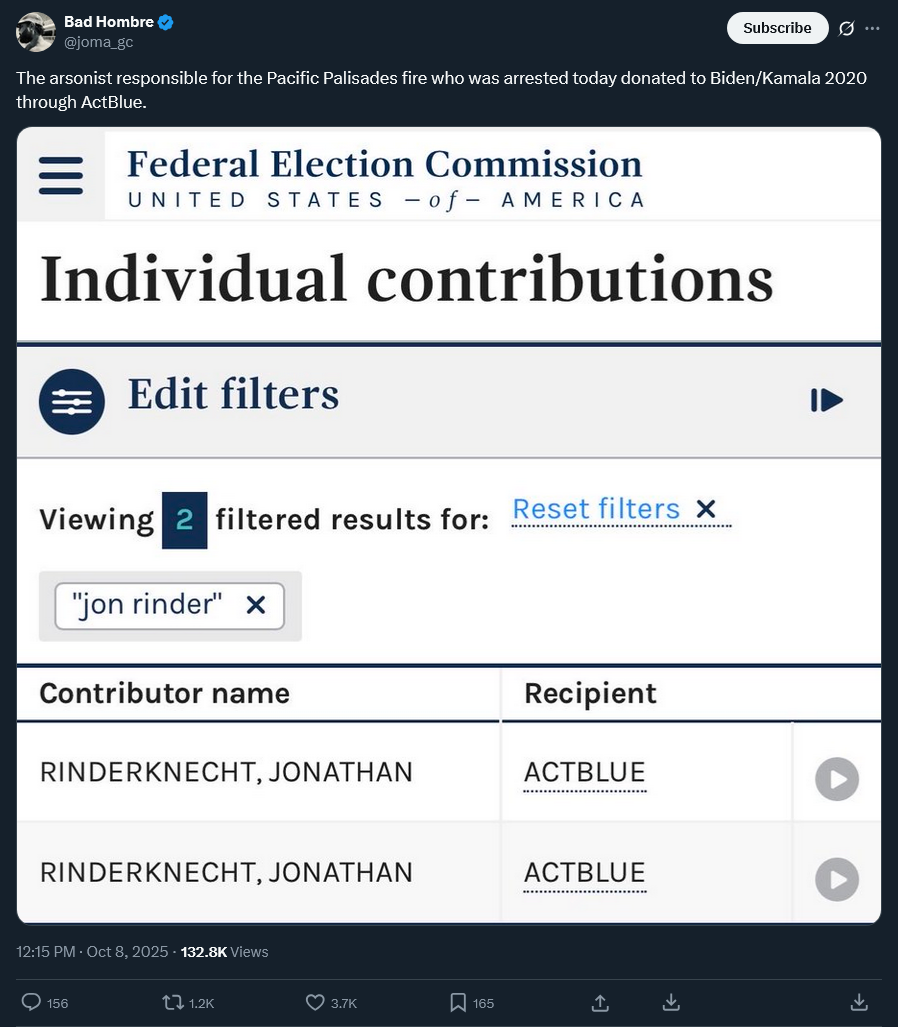Open second ACTBLUE recipient link
The height and width of the screenshot is (1027, 898).
(x=585, y=873)
